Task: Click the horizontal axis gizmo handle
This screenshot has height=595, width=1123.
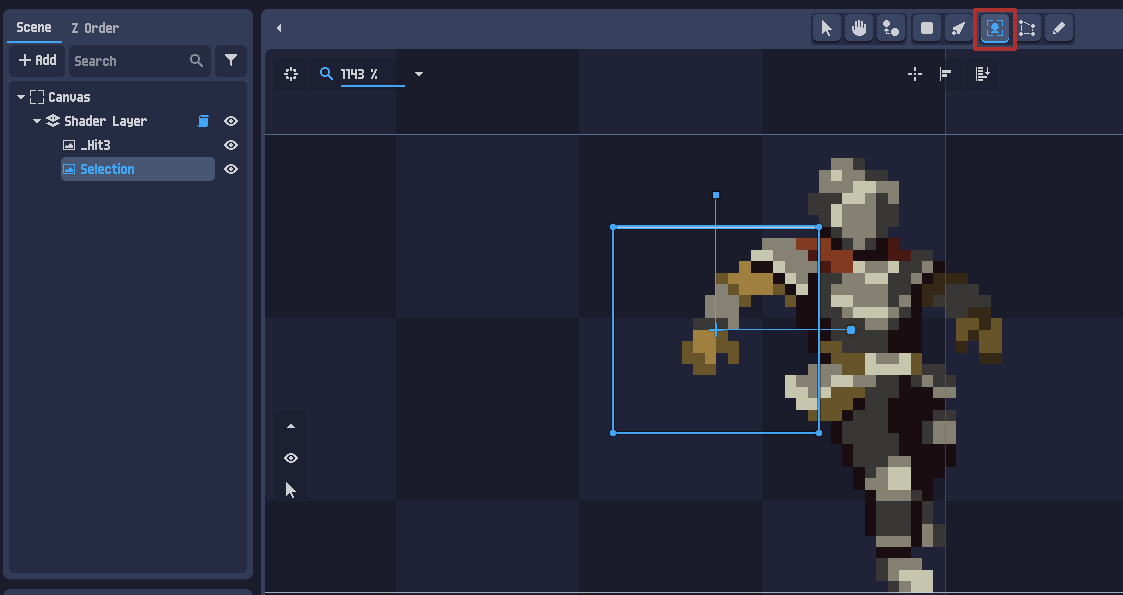Action: point(851,330)
